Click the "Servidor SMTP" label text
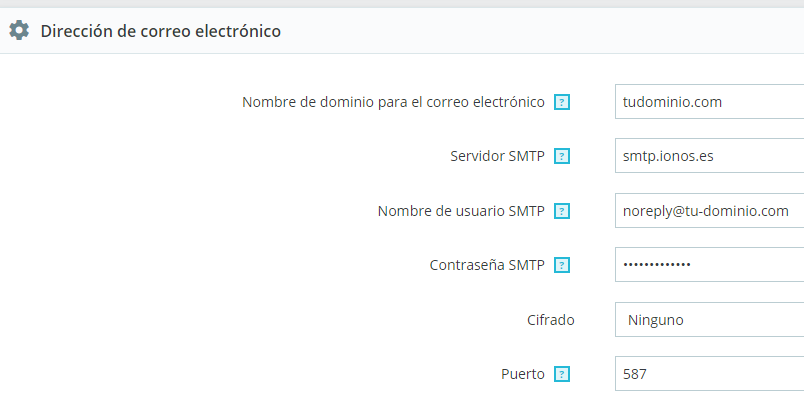 point(497,157)
